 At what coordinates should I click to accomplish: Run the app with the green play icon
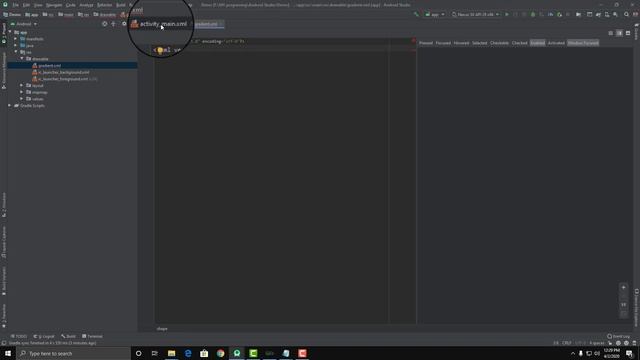pyautogui.click(x=507, y=14)
